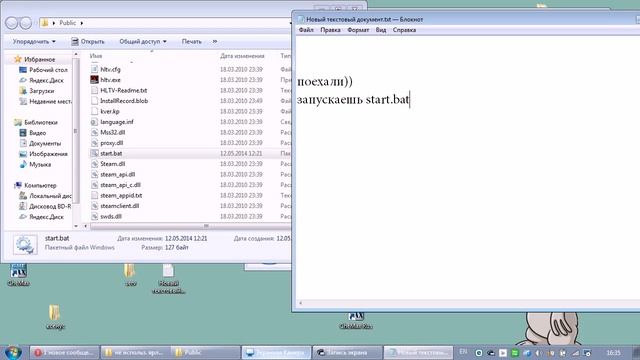Select Изображения library in sidebar

click(43, 154)
